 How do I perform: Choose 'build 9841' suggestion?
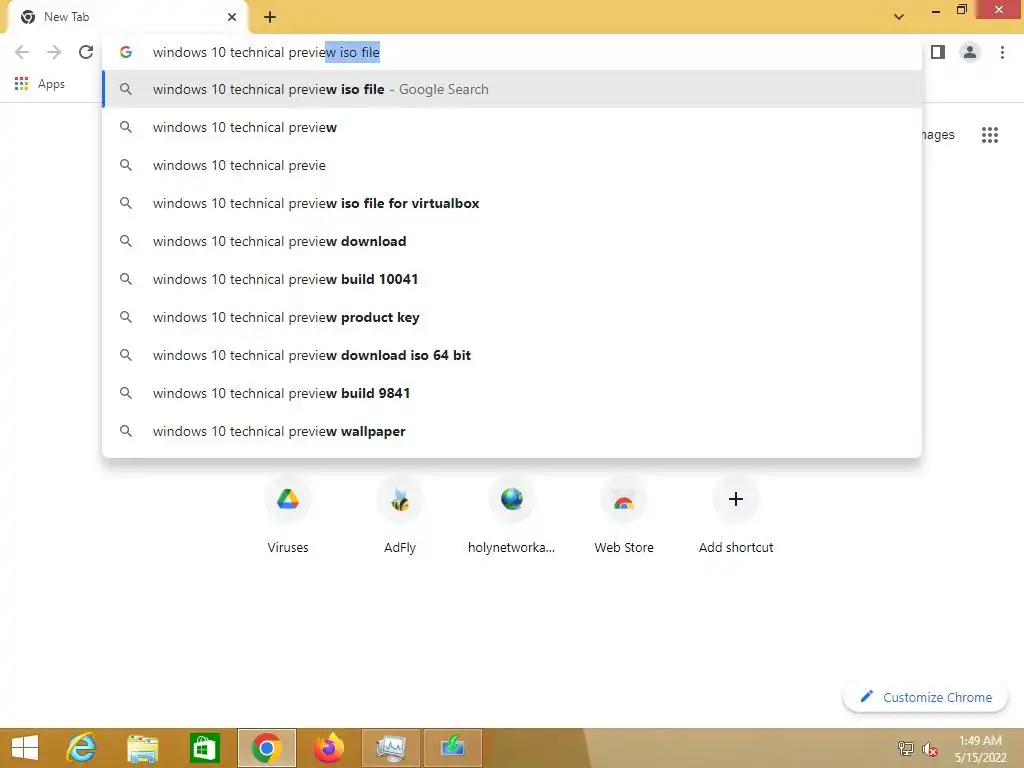coord(512,393)
